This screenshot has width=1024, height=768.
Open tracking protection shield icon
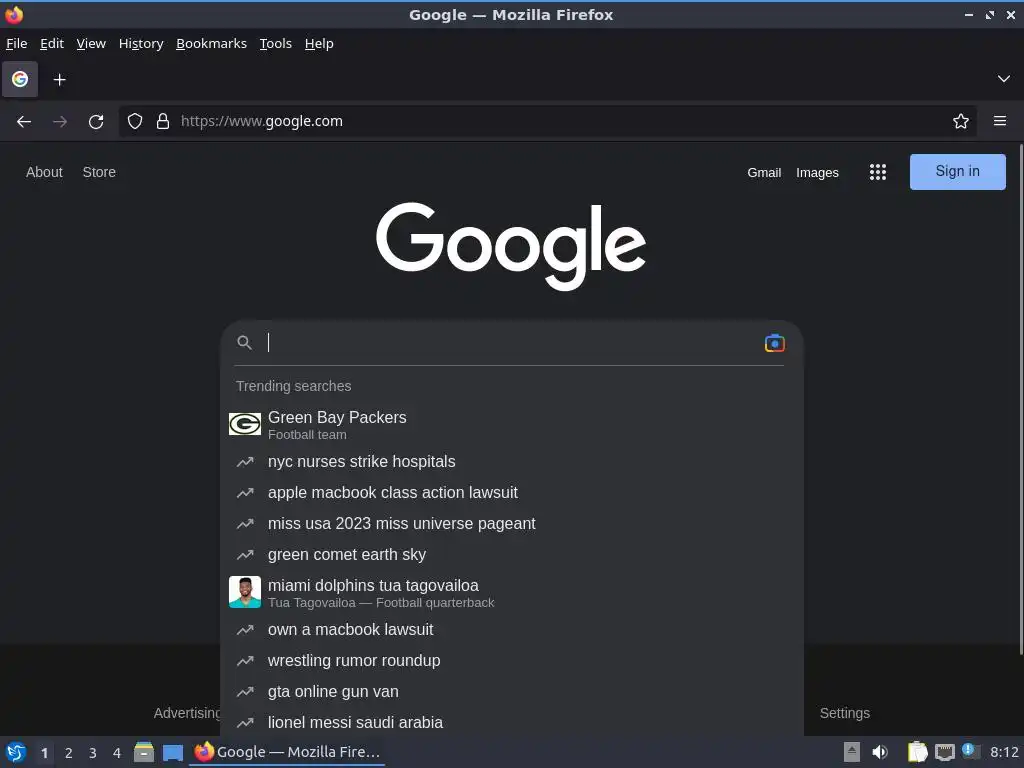point(135,121)
